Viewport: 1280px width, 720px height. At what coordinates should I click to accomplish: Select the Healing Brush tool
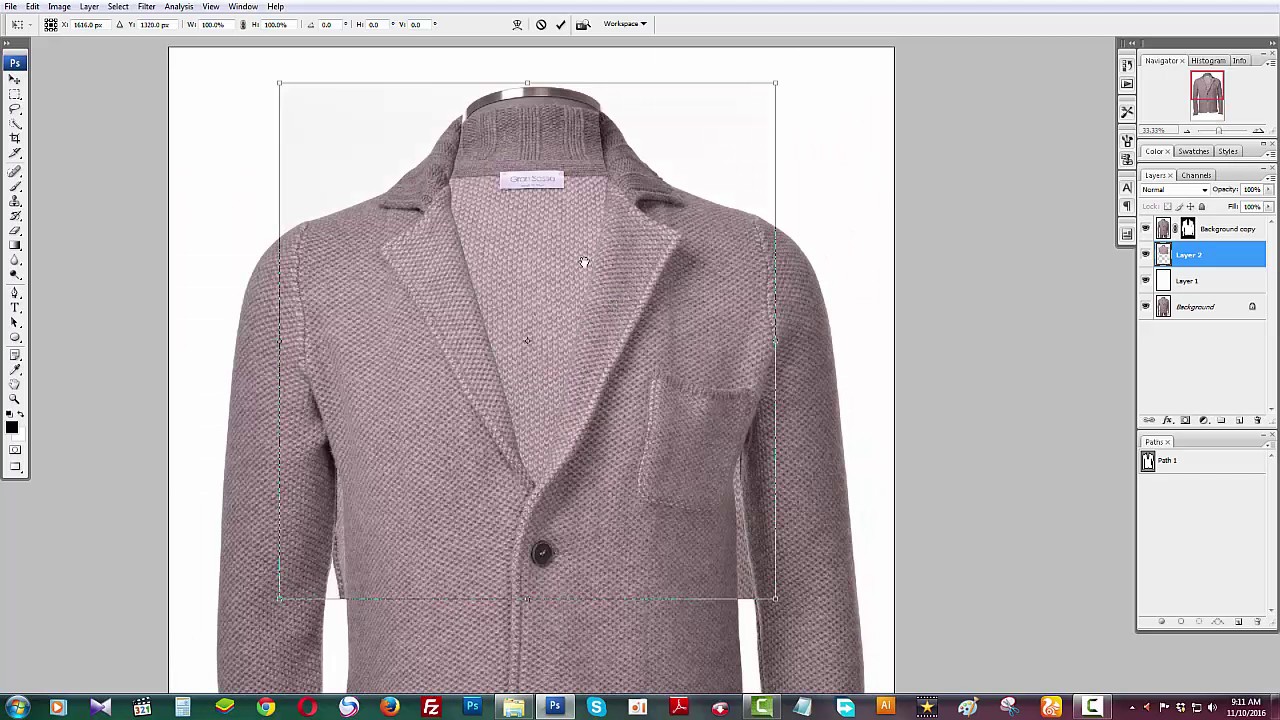coord(15,172)
